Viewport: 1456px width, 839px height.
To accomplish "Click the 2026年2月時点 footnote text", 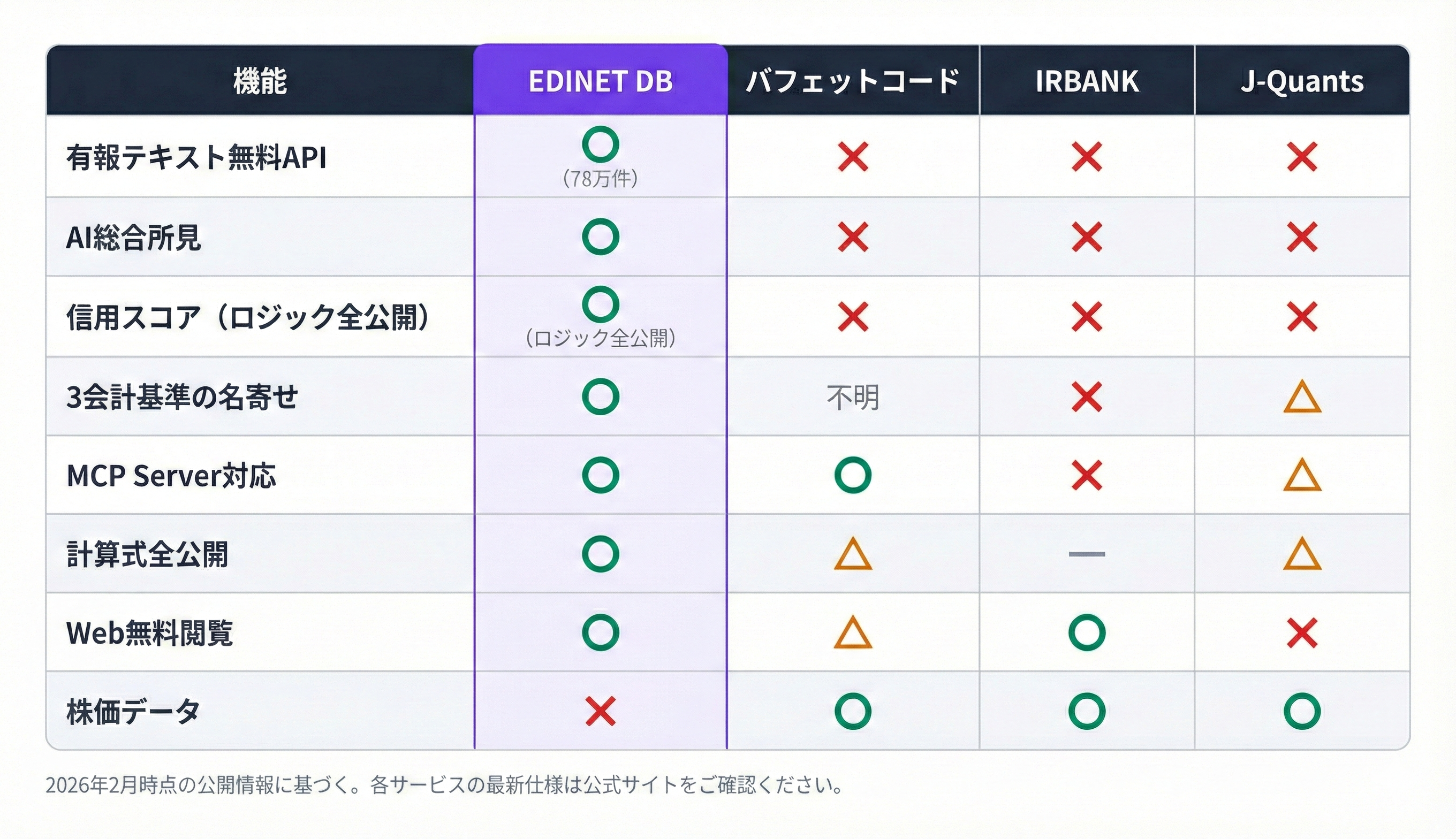I will pyautogui.click(x=444, y=785).
